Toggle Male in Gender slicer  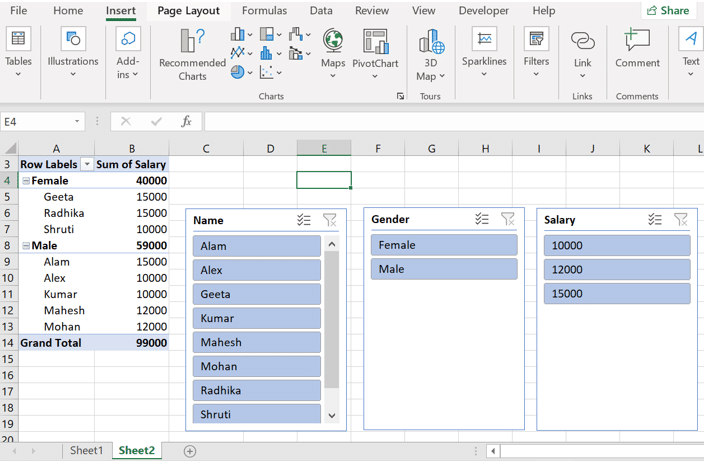click(x=444, y=269)
